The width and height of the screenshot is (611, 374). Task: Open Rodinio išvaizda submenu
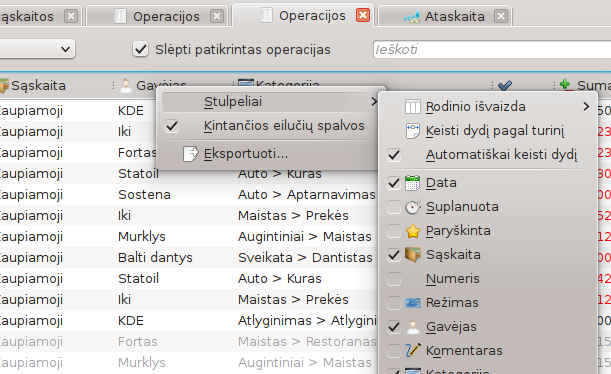pos(489,106)
